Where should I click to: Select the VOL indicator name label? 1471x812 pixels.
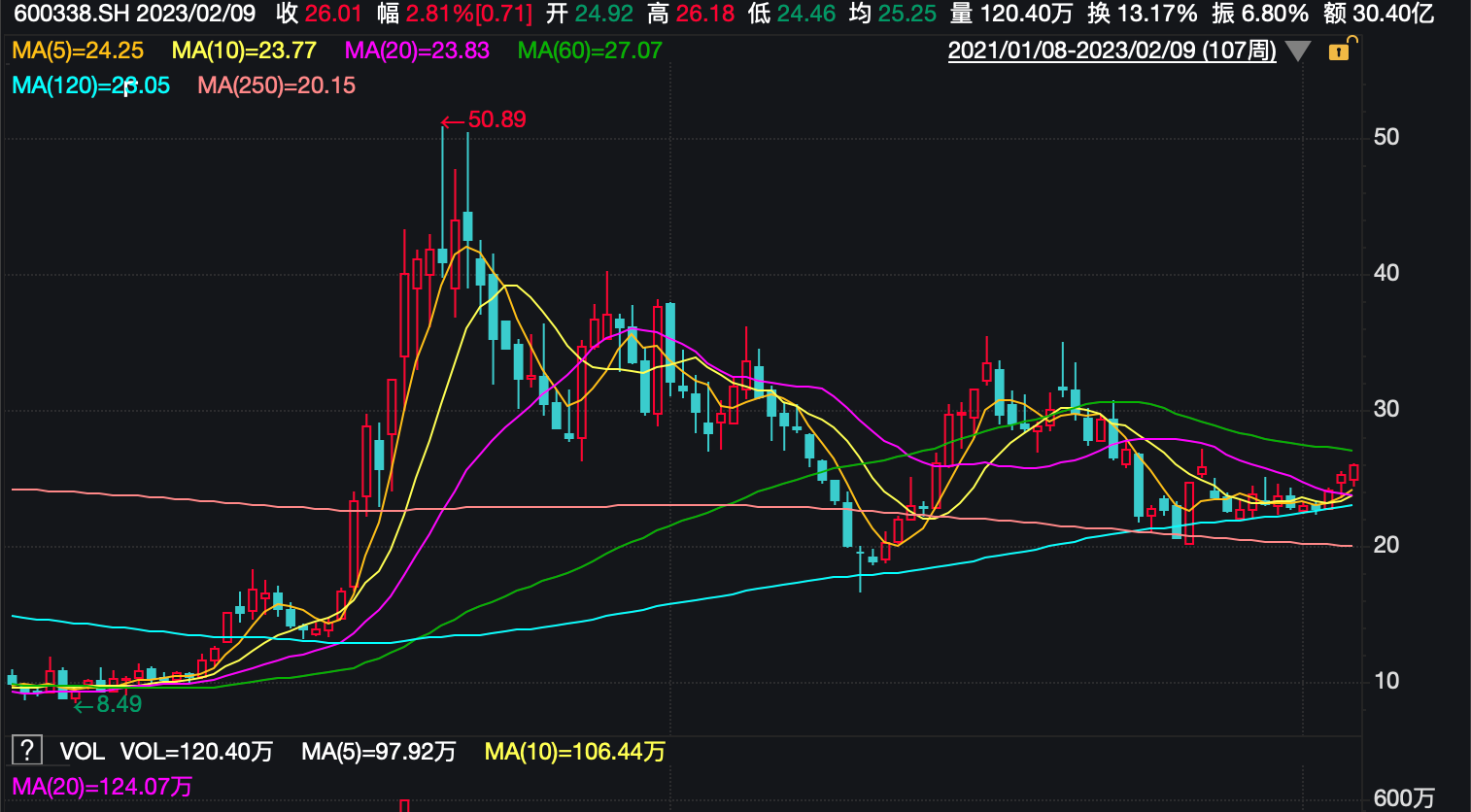[82, 752]
